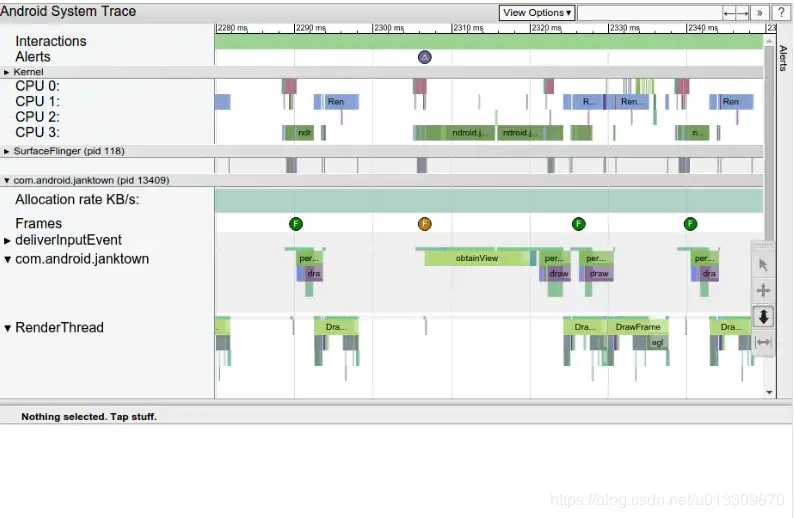Choose the zoom up-down arrow tool
The height and width of the screenshot is (518, 794).
click(763, 317)
